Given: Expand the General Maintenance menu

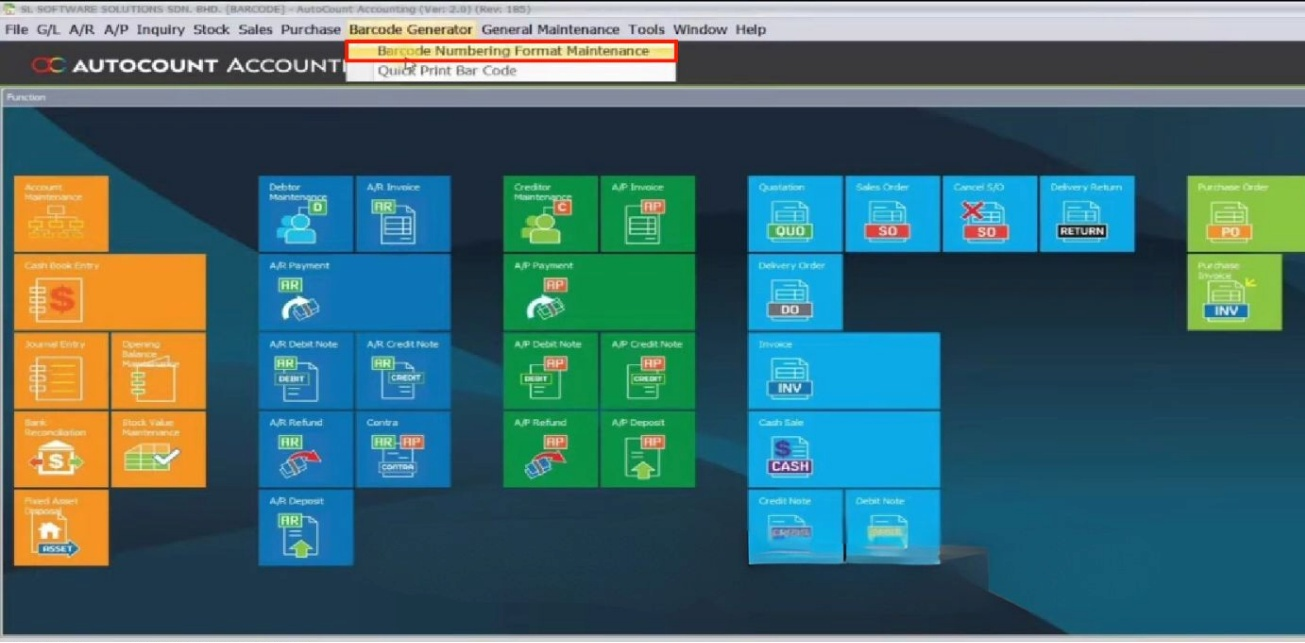Looking at the screenshot, I should click(550, 30).
